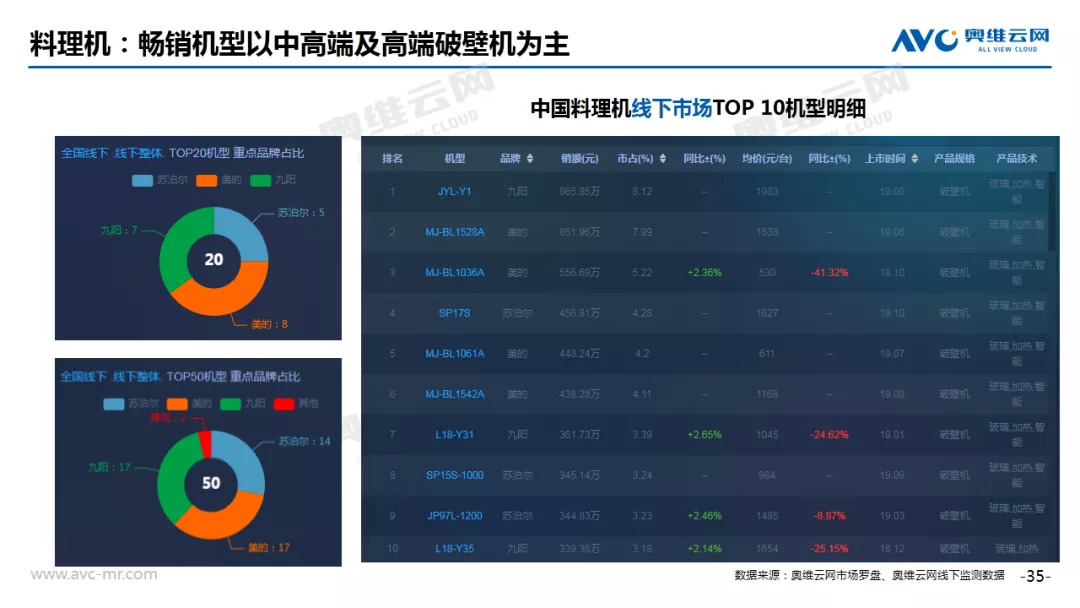Image resolution: width=1080 pixels, height=608 pixels.
Task: Click the 556.69万 sales cell
Action: coord(579,273)
